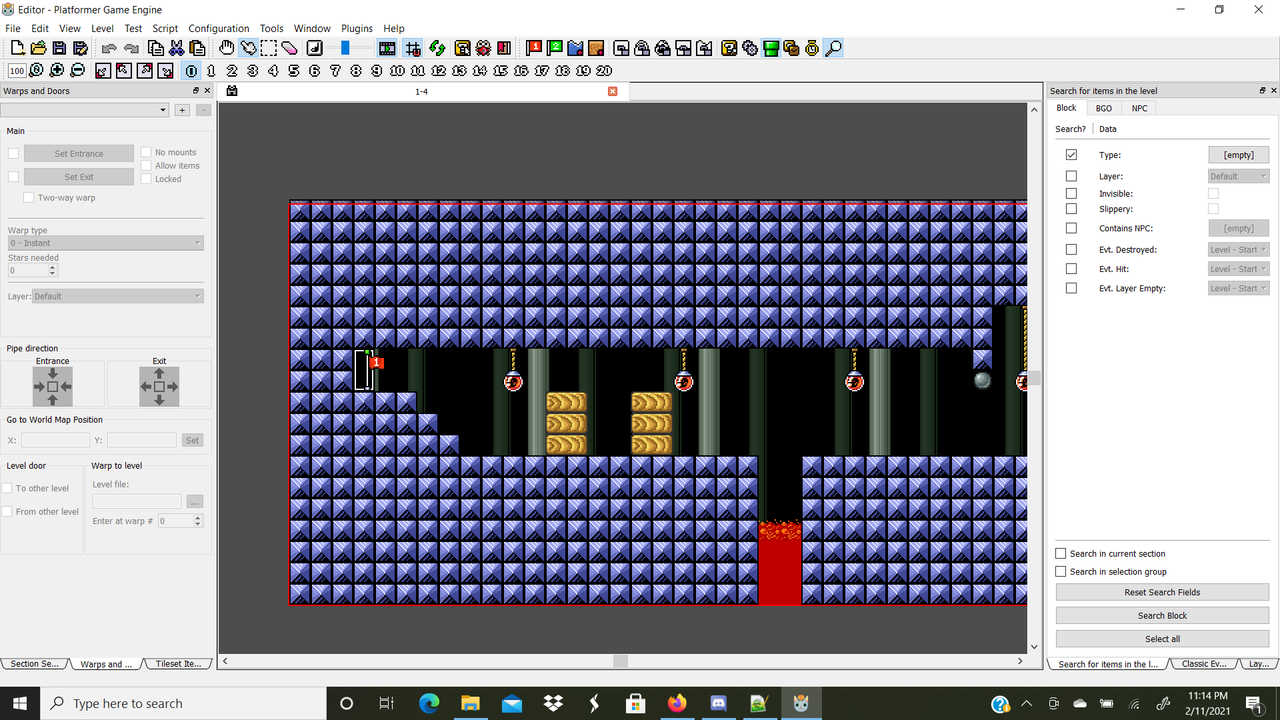Screen dimensions: 1280x720
Task: Click the zoom in magnifier icon
Action: pos(57,70)
